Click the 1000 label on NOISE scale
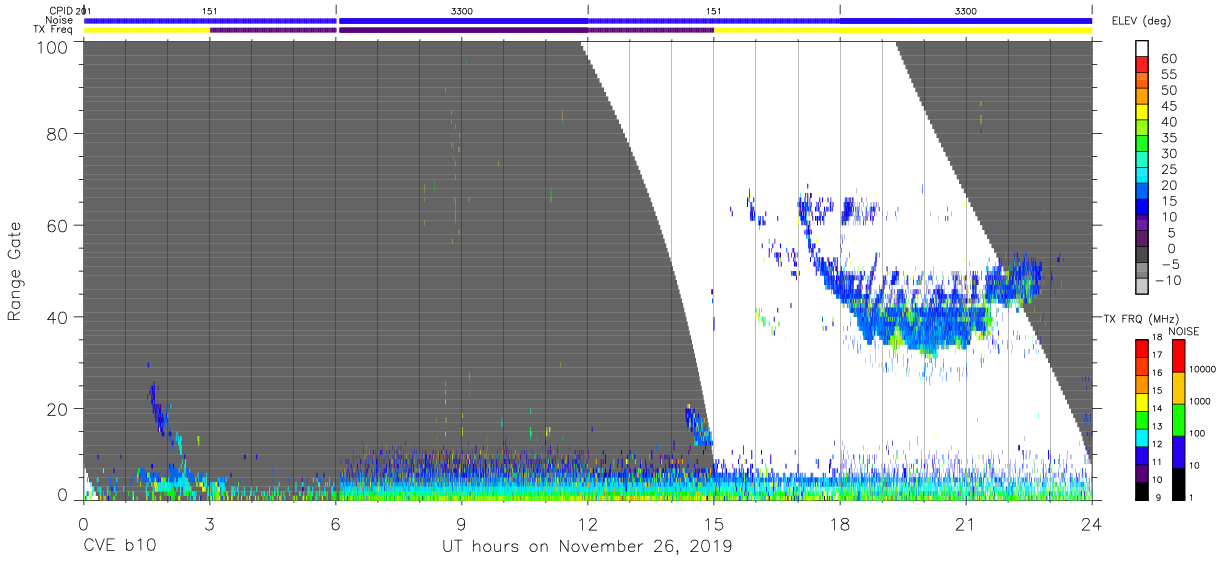The width and height of the screenshot is (1228, 567). [x=1202, y=402]
